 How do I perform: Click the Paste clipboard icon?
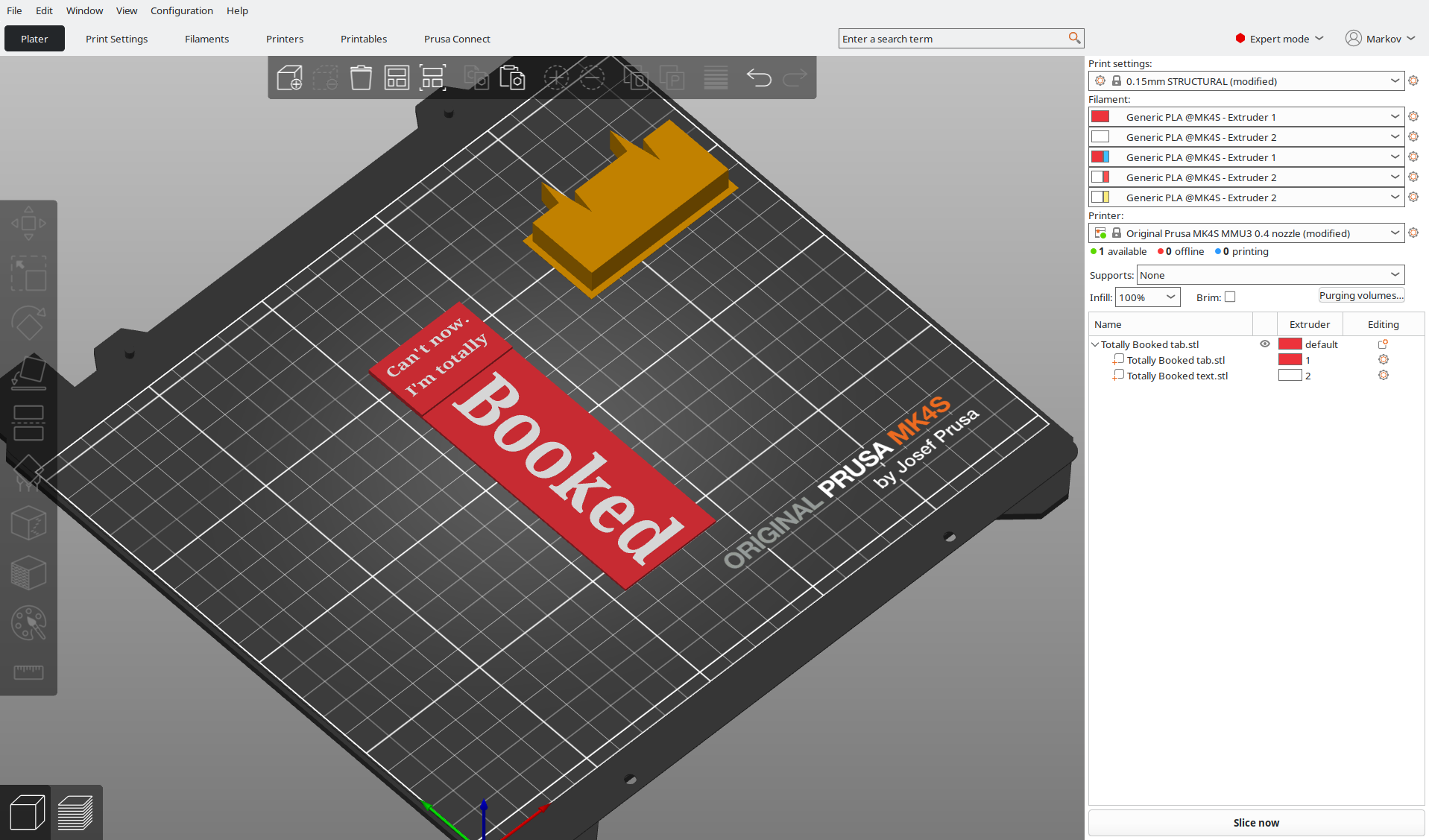click(x=512, y=78)
